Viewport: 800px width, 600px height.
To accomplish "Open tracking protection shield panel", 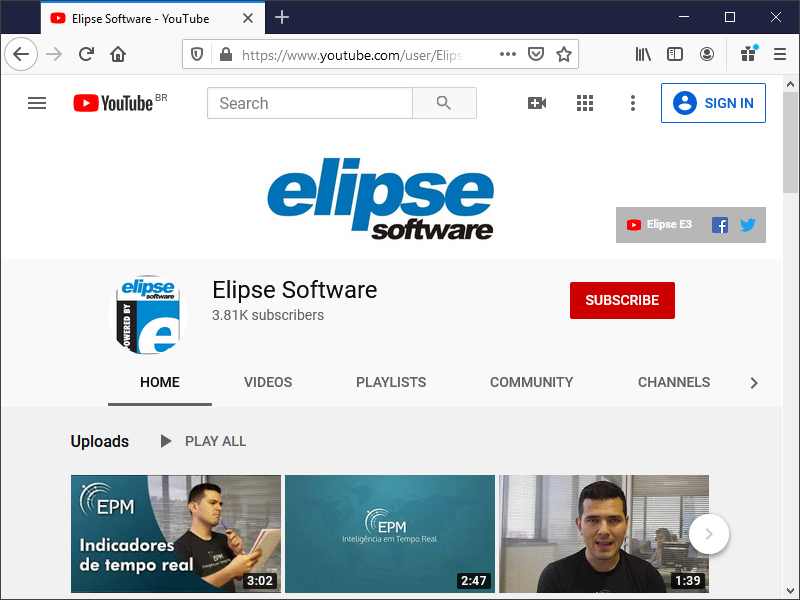I will coord(197,54).
